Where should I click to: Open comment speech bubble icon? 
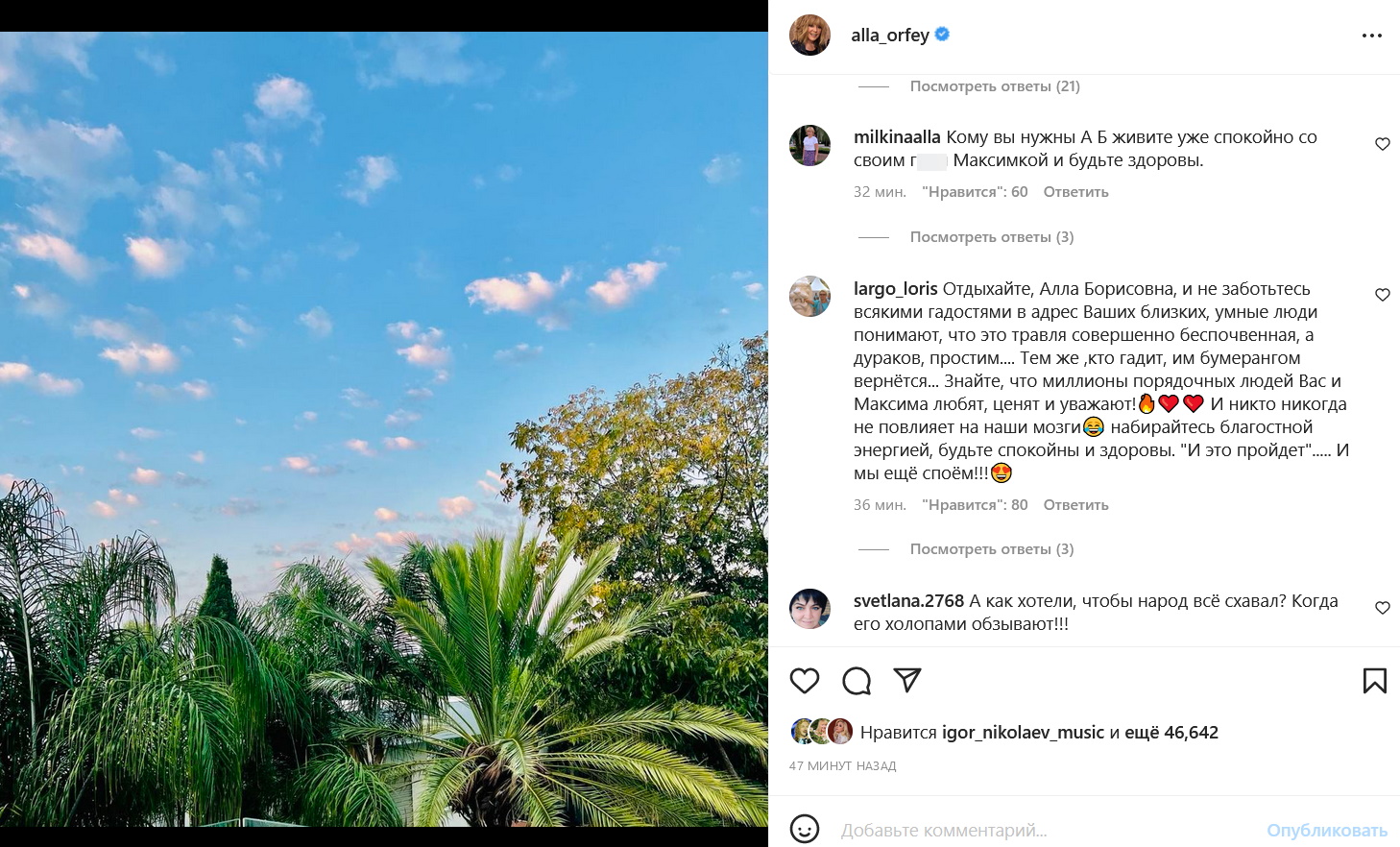(x=857, y=681)
